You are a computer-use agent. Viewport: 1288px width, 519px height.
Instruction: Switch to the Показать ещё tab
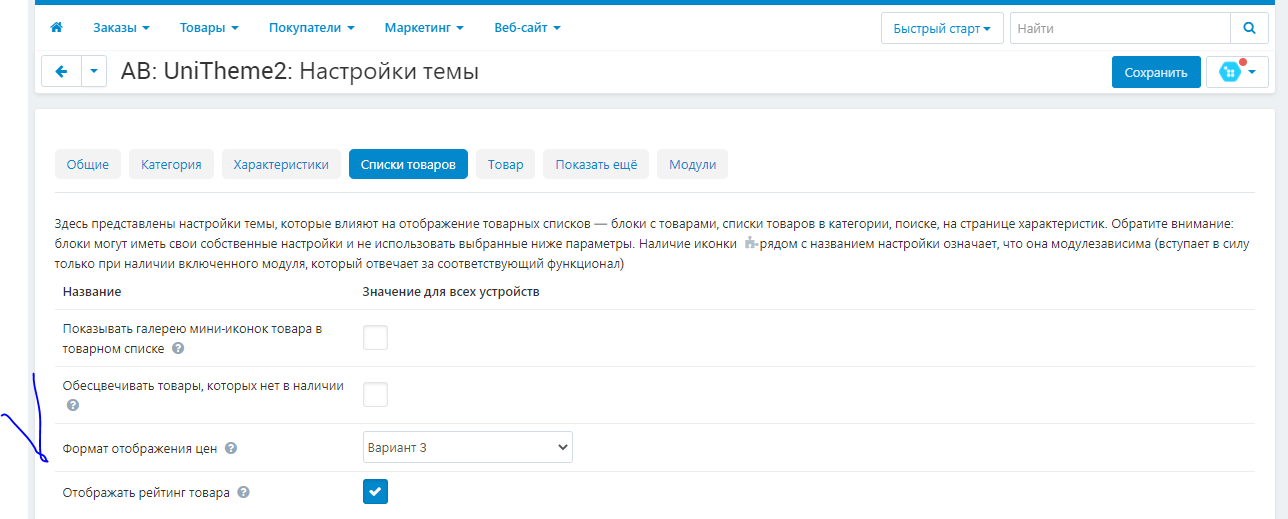[596, 165]
